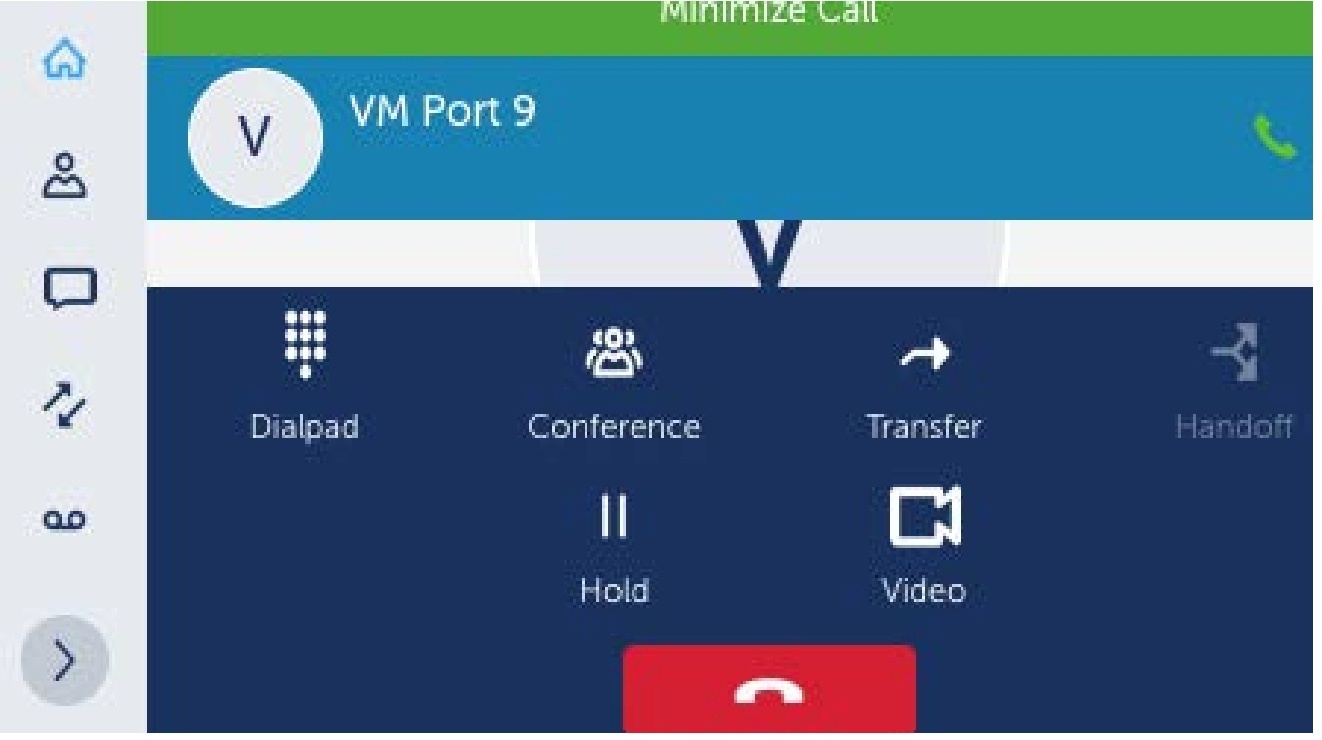Click the green phone icon in call header
1322x740 pixels.
click(x=1274, y=138)
